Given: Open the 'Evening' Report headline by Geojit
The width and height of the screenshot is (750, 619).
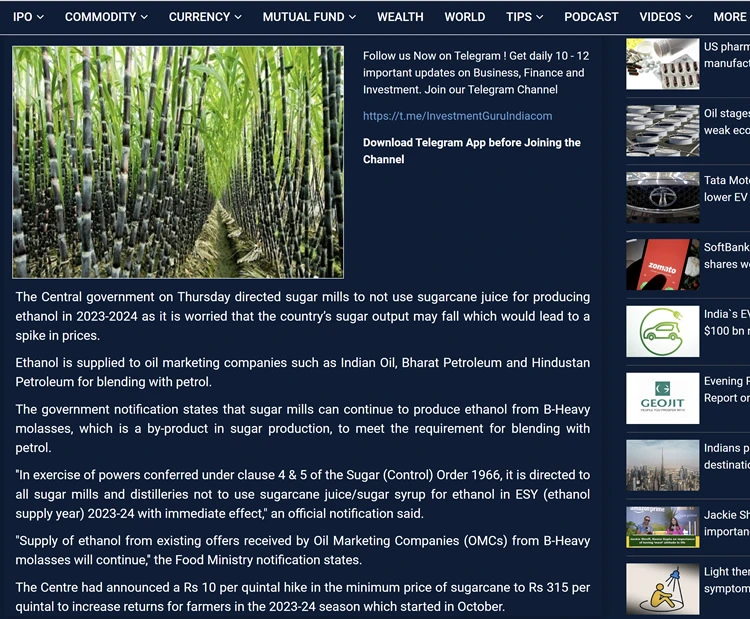Looking at the screenshot, I should (x=727, y=389).
